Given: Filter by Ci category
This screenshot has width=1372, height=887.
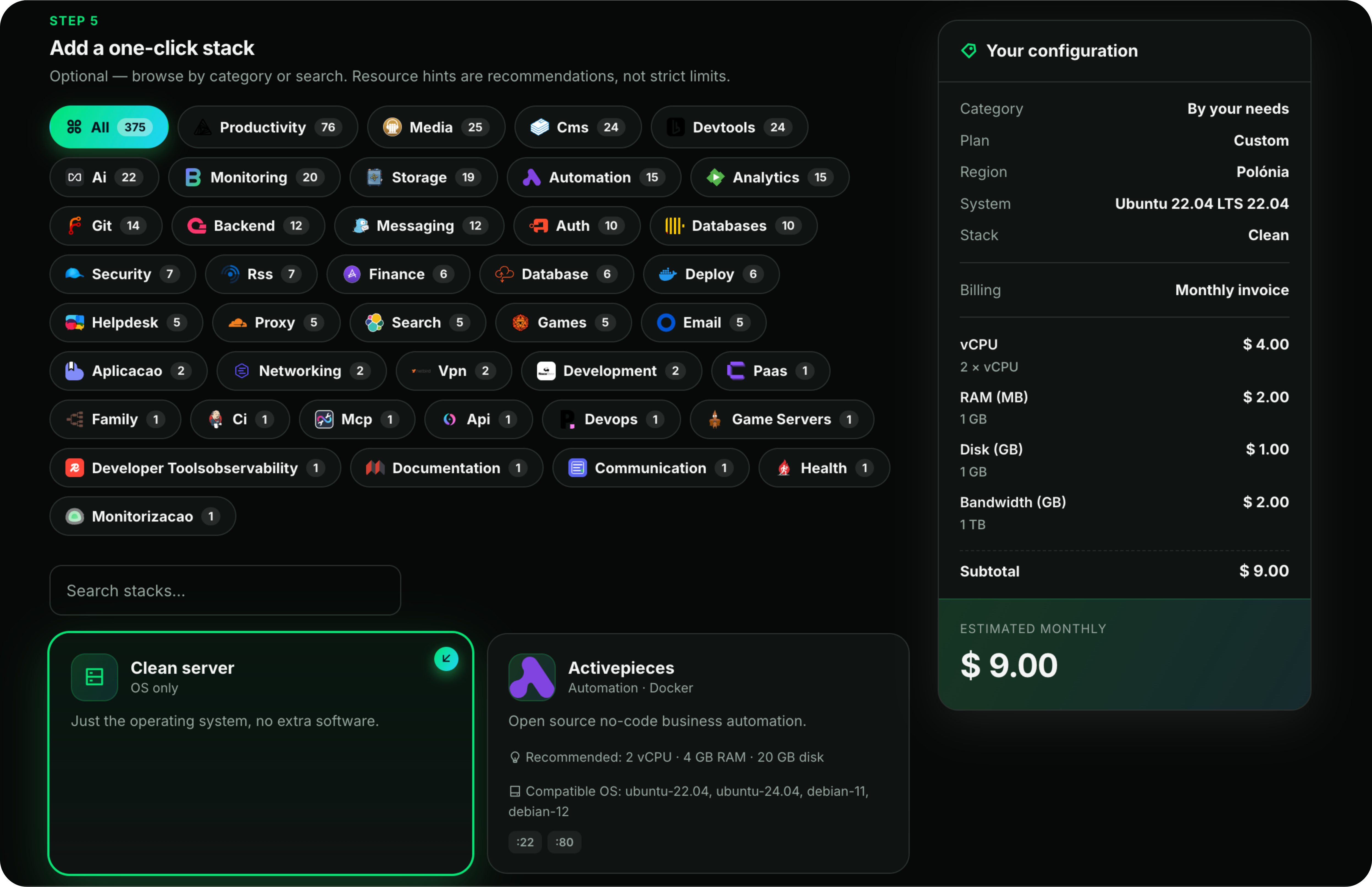Looking at the screenshot, I should [x=240, y=419].
